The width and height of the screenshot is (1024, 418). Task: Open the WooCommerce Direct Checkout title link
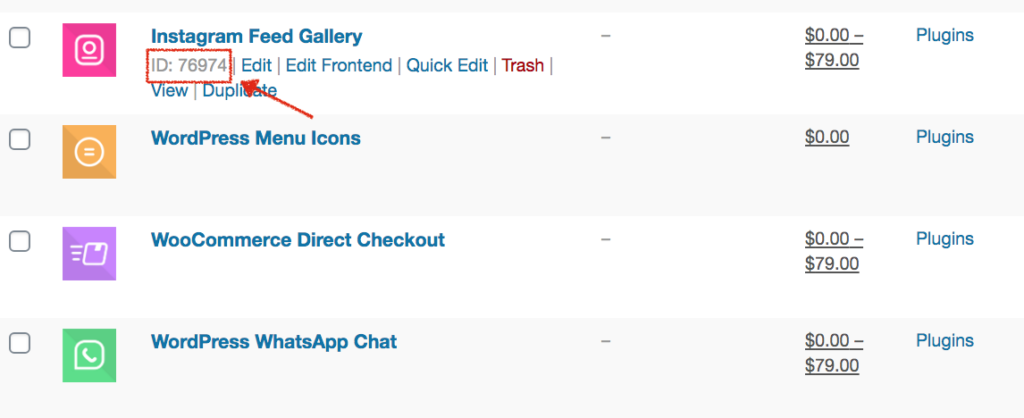[x=298, y=240]
